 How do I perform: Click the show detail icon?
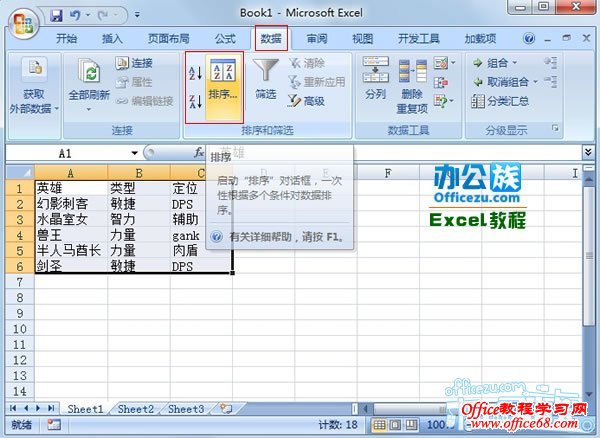[x=551, y=63]
